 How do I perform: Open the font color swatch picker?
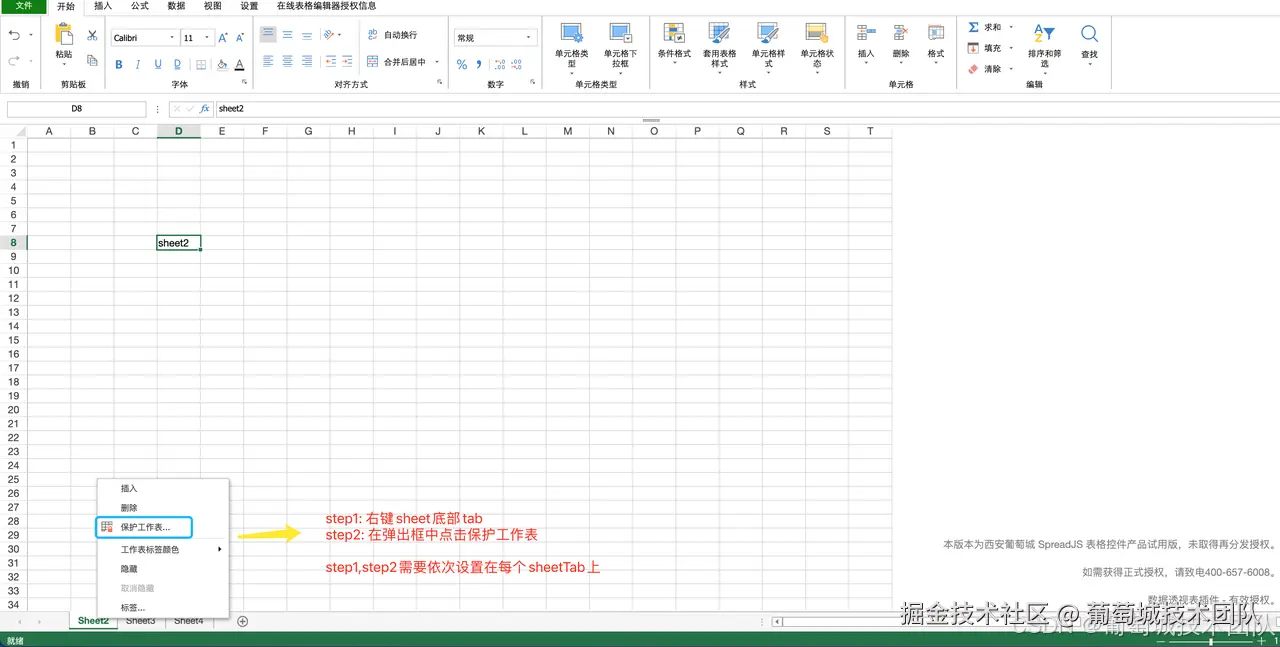point(240,64)
